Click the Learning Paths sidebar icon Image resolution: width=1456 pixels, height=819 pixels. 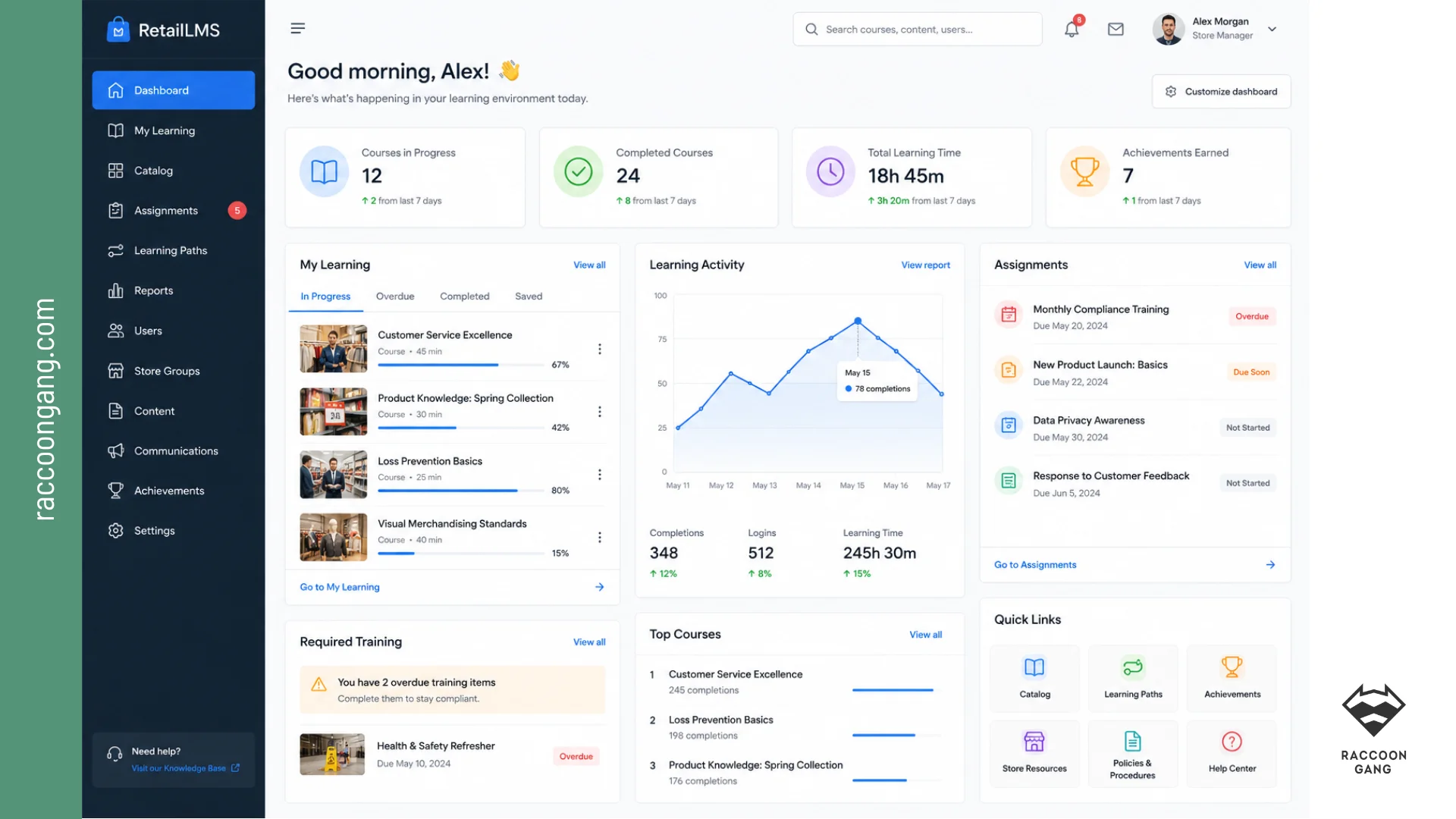pos(115,251)
